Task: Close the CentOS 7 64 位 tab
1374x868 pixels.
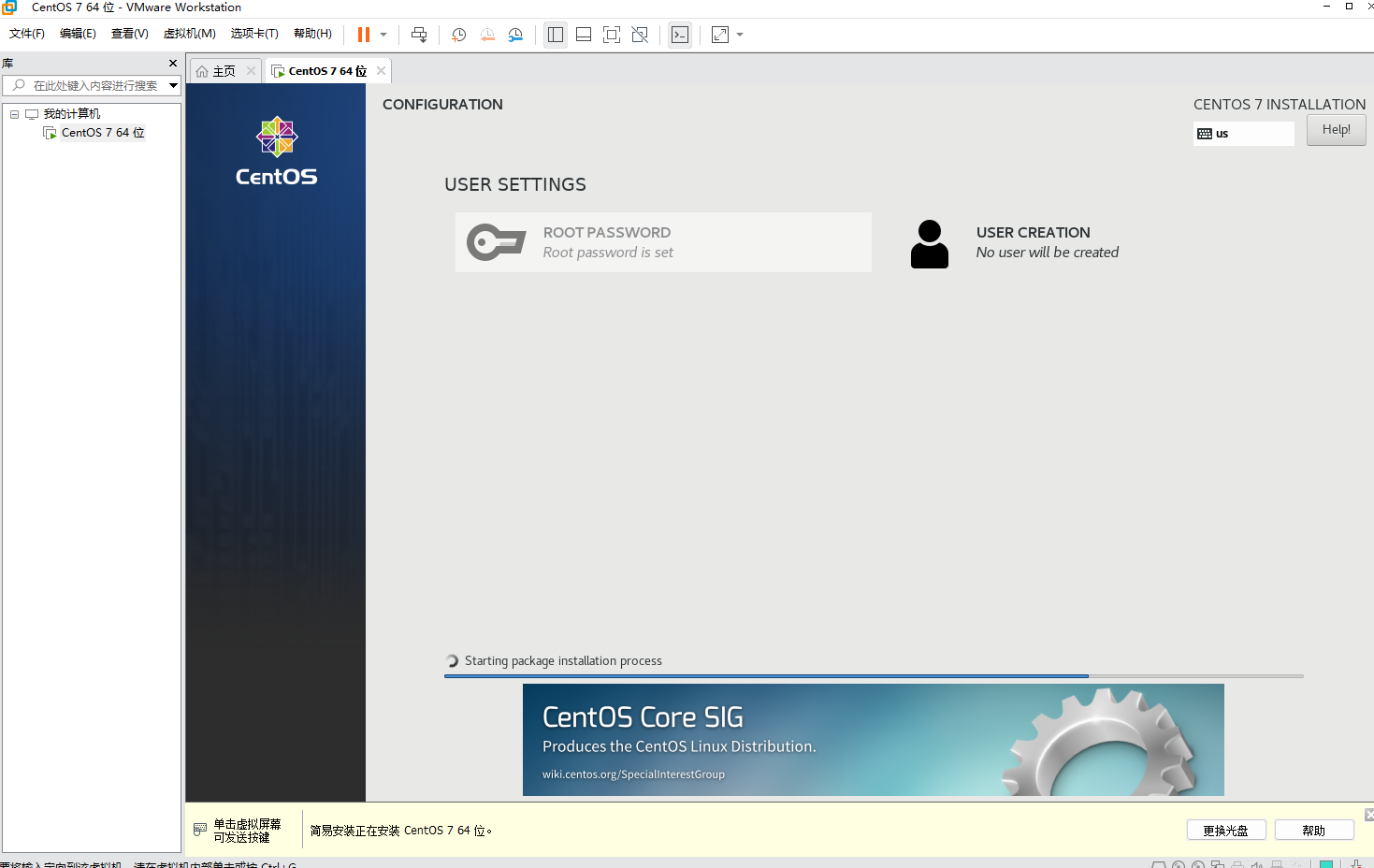Action: pos(381,71)
